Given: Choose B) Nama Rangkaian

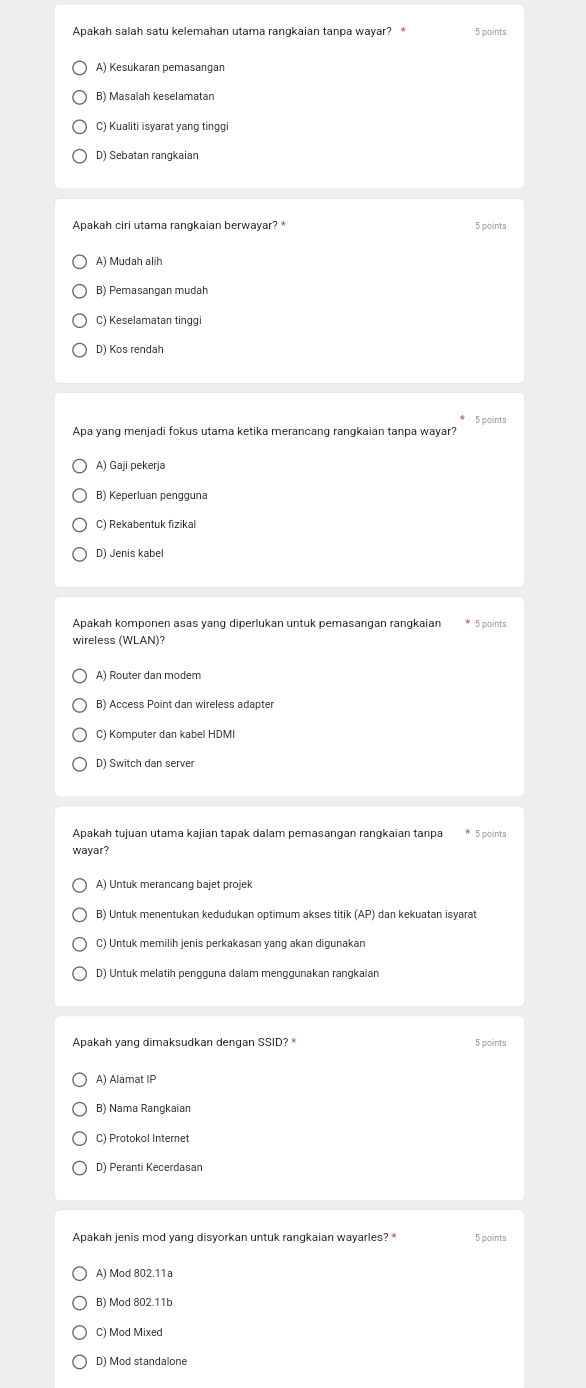Looking at the screenshot, I should (79, 1108).
